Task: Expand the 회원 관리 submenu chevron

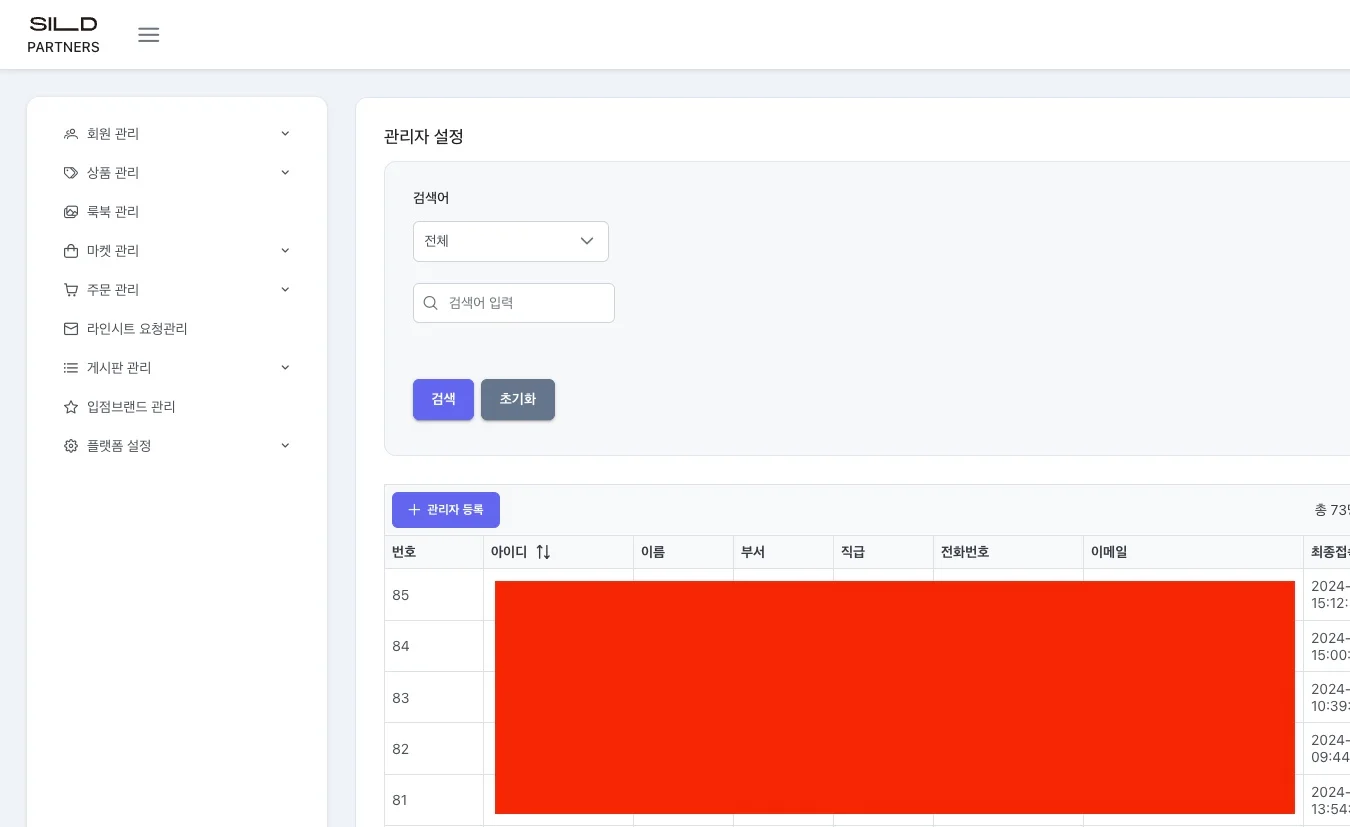Action: tap(285, 134)
